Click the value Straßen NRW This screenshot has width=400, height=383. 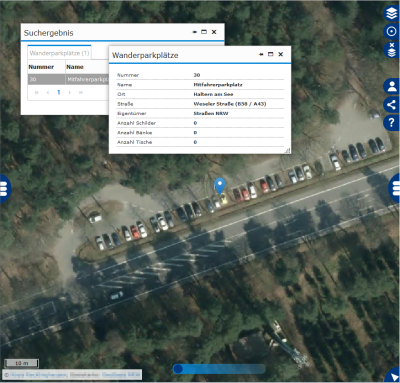(x=211, y=113)
